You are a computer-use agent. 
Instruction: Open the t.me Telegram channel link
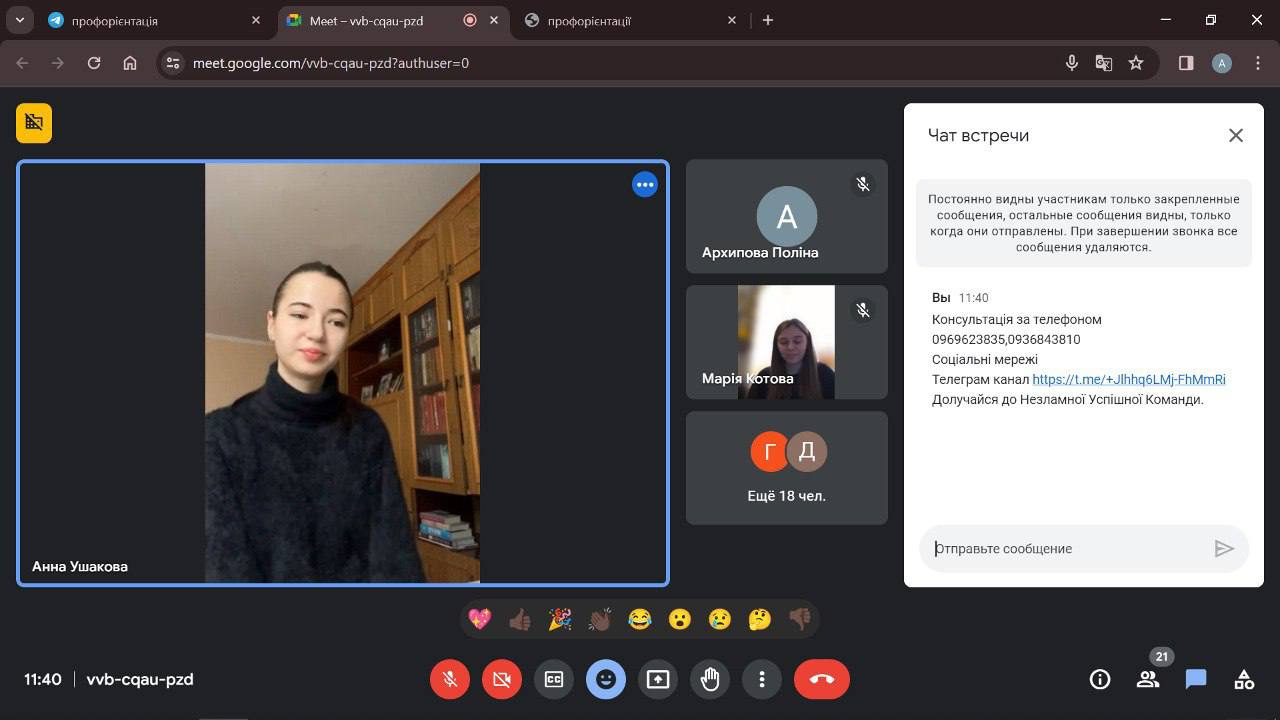(1128, 379)
